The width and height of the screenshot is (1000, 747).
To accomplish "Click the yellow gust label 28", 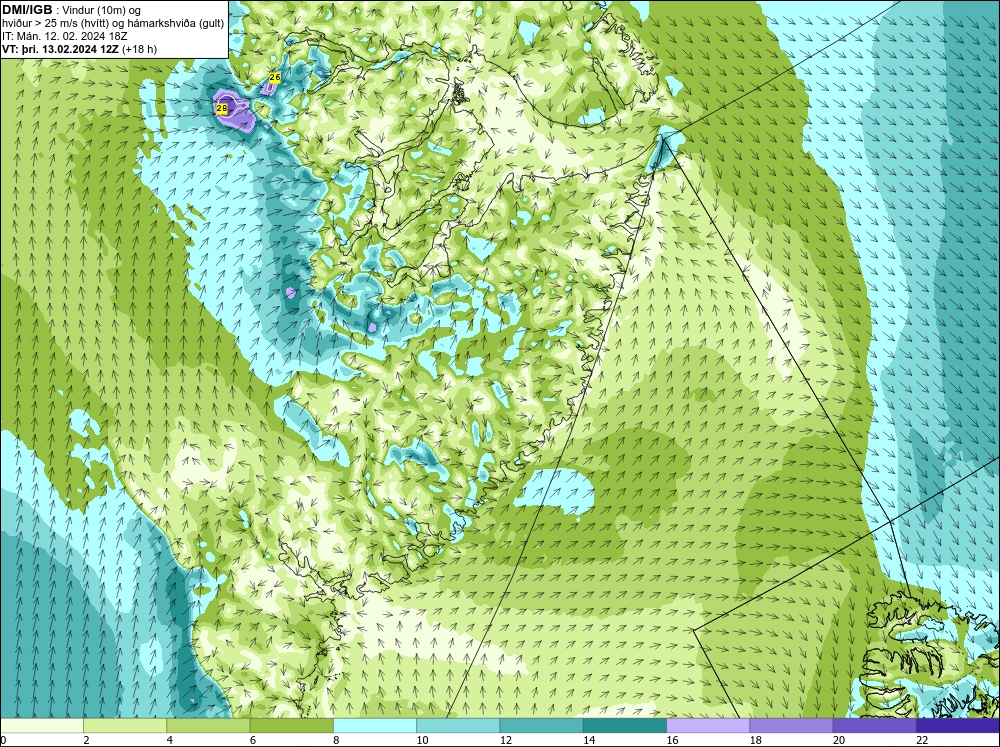I will pos(222,108).
